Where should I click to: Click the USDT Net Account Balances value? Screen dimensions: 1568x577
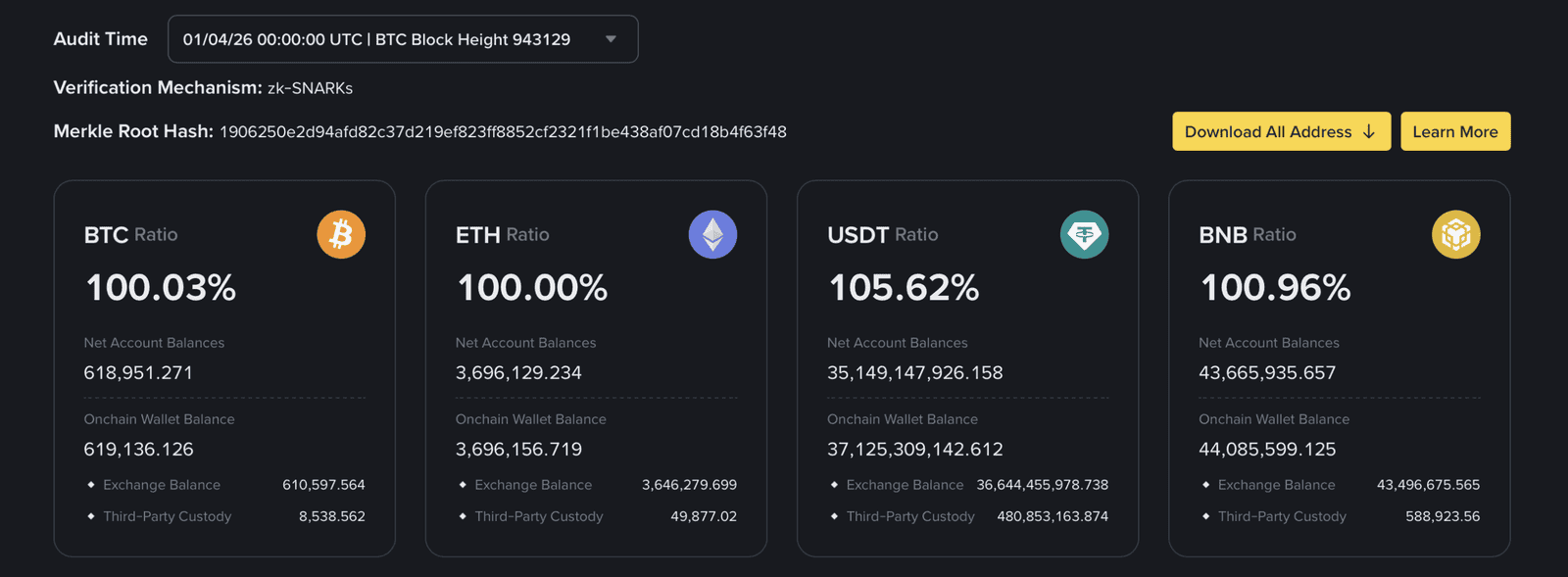914,372
